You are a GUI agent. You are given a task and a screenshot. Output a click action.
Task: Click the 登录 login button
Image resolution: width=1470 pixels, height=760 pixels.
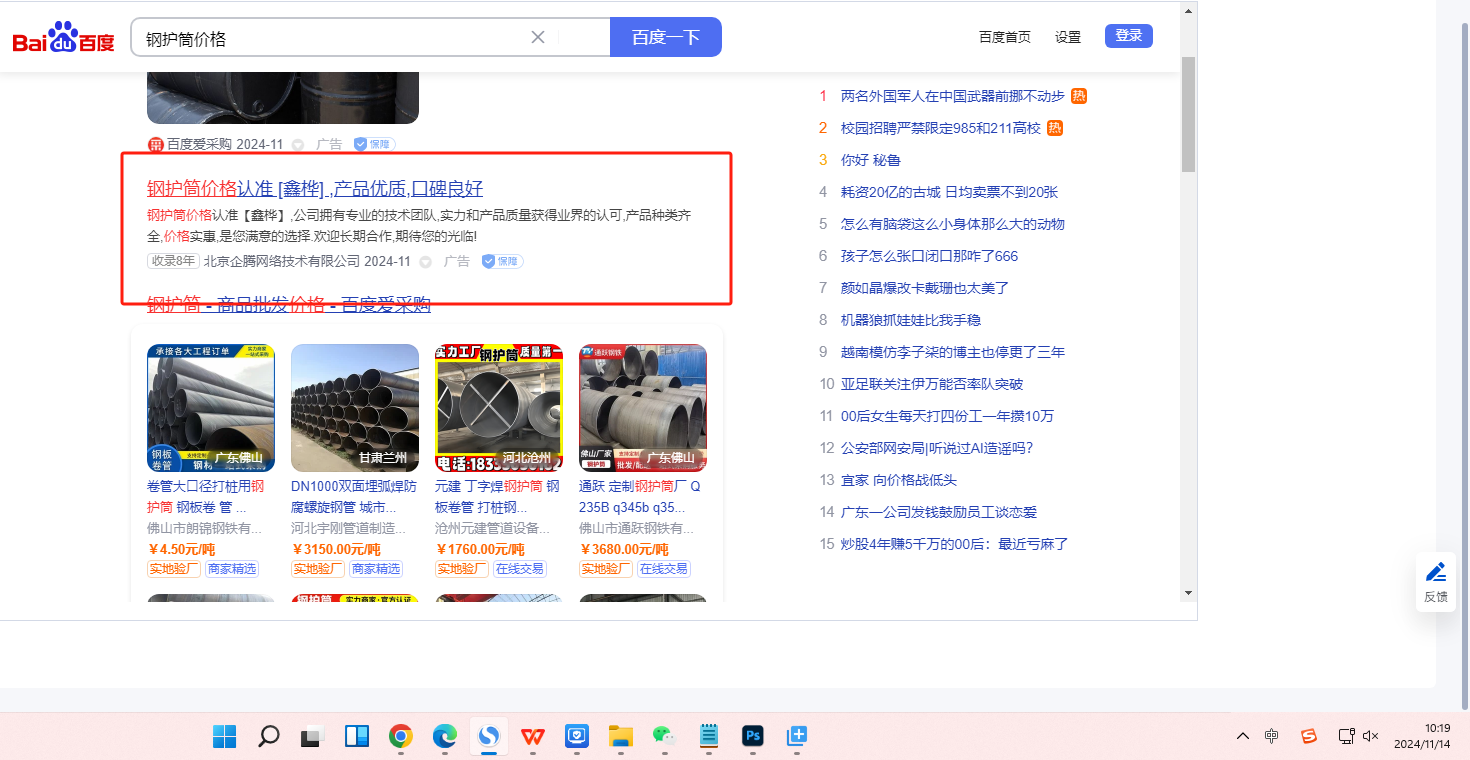click(1128, 36)
